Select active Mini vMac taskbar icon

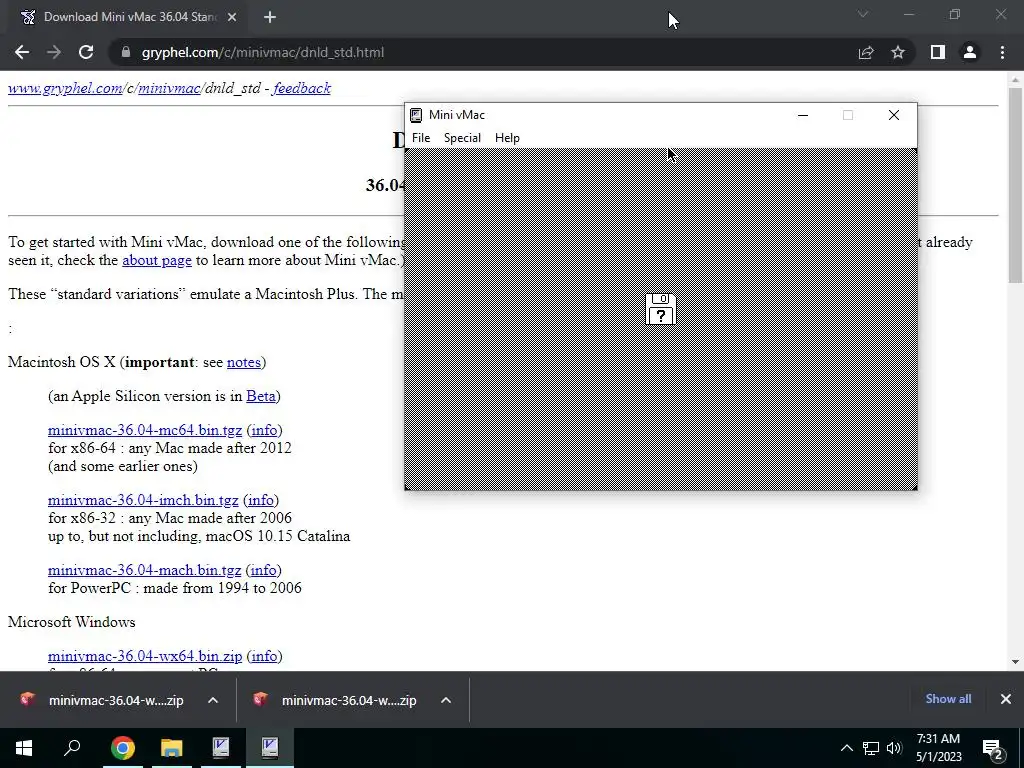point(269,748)
